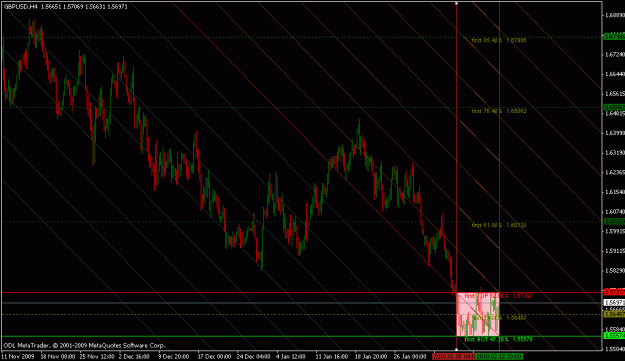The image size is (625, 361).
Task: Click the 26 Jan 00:00 time axis label
Action: click(x=411, y=356)
